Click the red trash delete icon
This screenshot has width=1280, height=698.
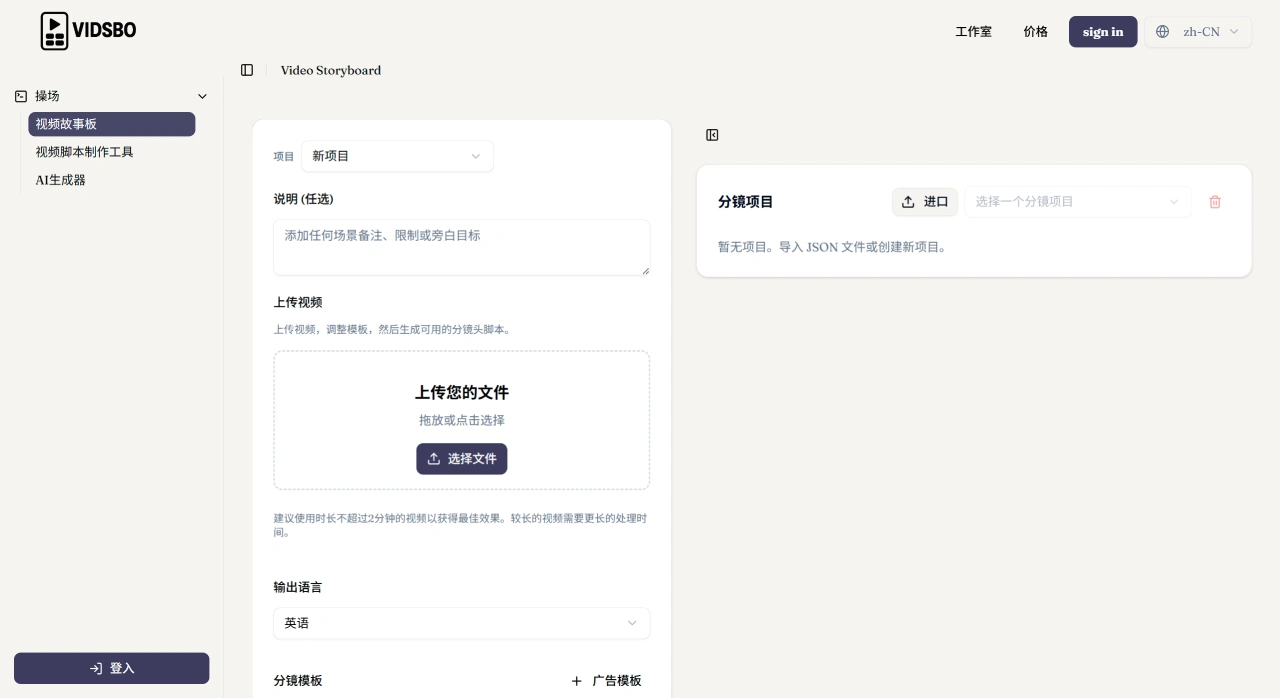tap(1215, 202)
